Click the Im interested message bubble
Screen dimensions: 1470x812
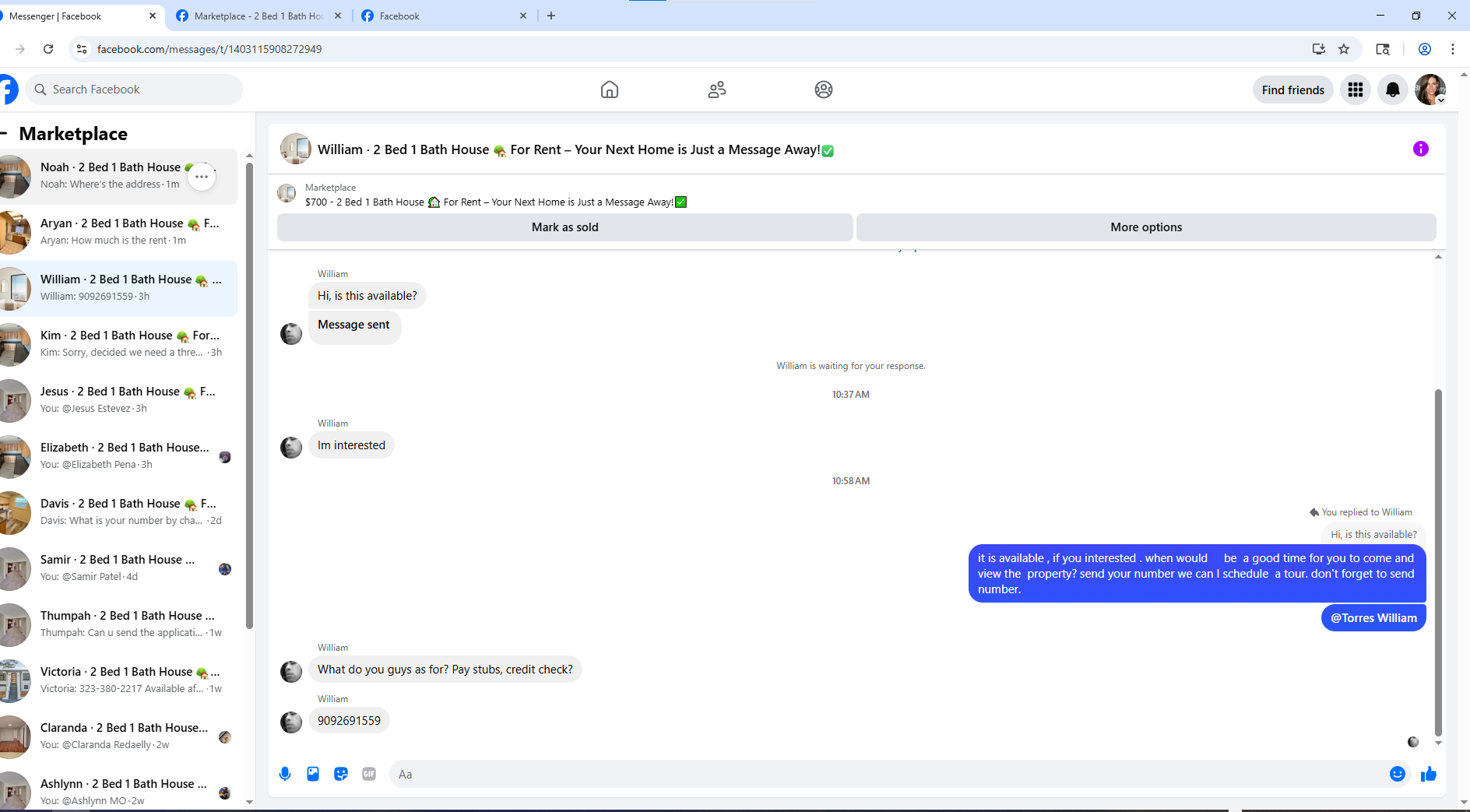coord(351,445)
